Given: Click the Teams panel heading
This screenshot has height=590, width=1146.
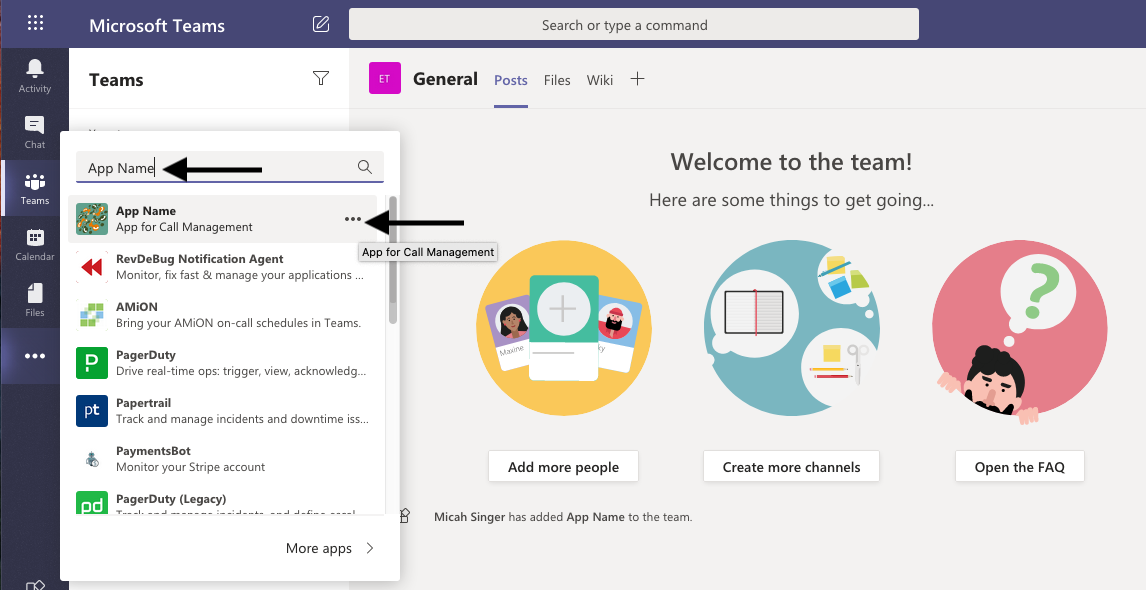Looking at the screenshot, I should (x=116, y=80).
